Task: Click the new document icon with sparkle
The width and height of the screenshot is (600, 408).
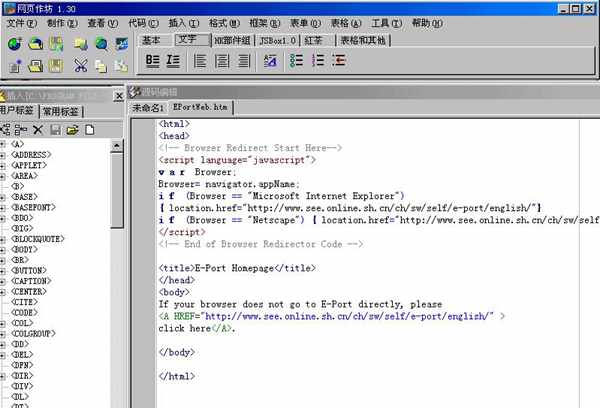Action: pos(15,66)
